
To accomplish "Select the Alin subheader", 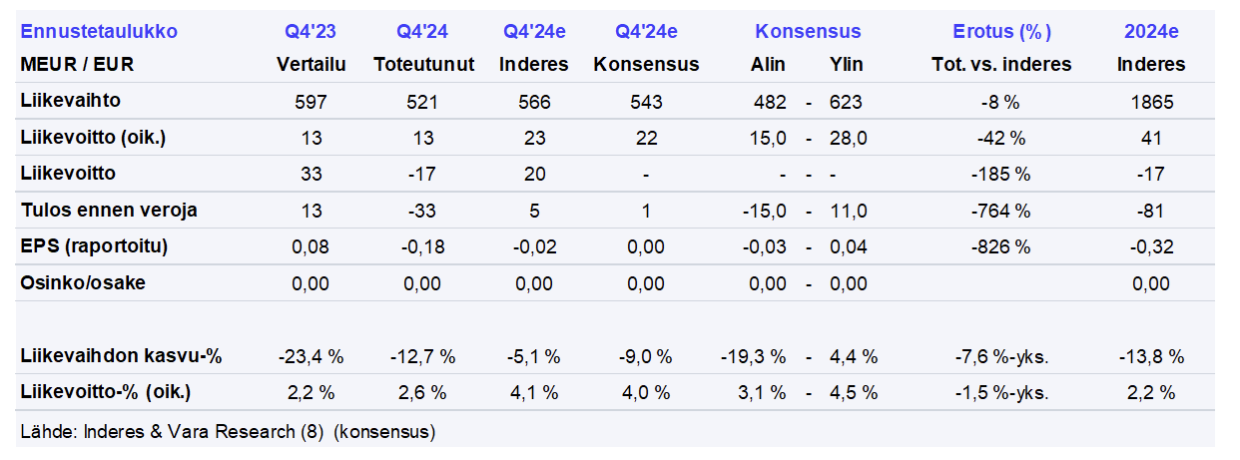I will coord(768,65).
